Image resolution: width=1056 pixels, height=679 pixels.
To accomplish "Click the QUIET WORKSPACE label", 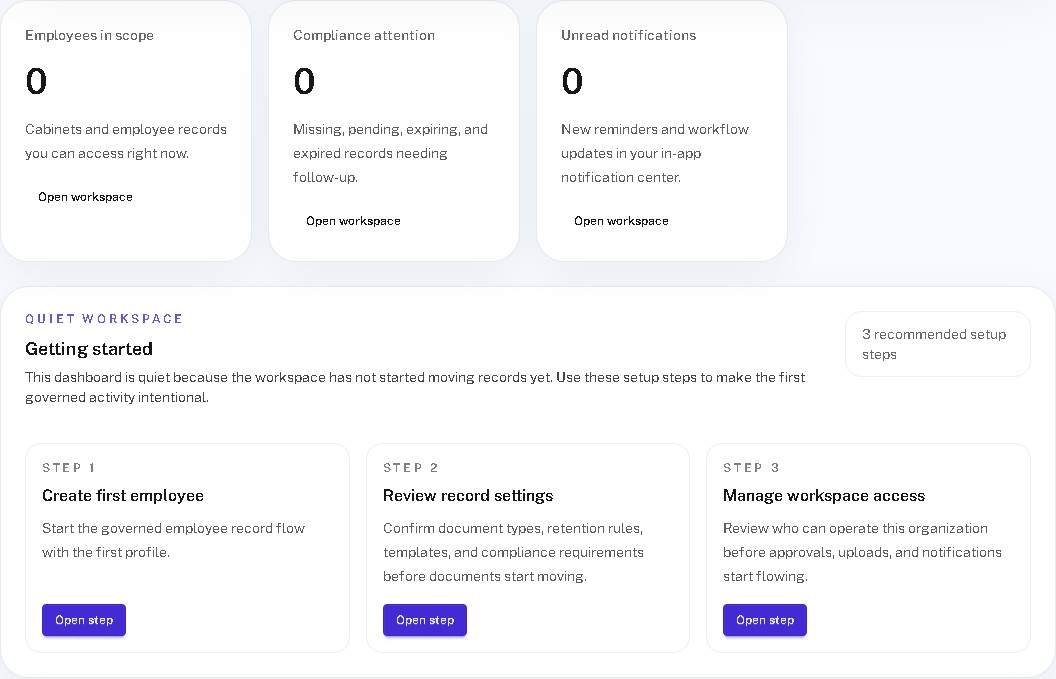I will tap(104, 318).
